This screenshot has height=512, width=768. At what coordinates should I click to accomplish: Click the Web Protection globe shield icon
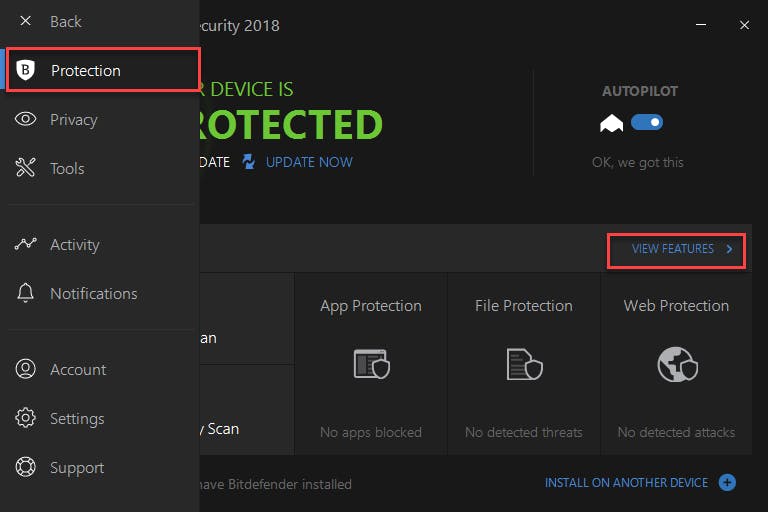point(677,364)
